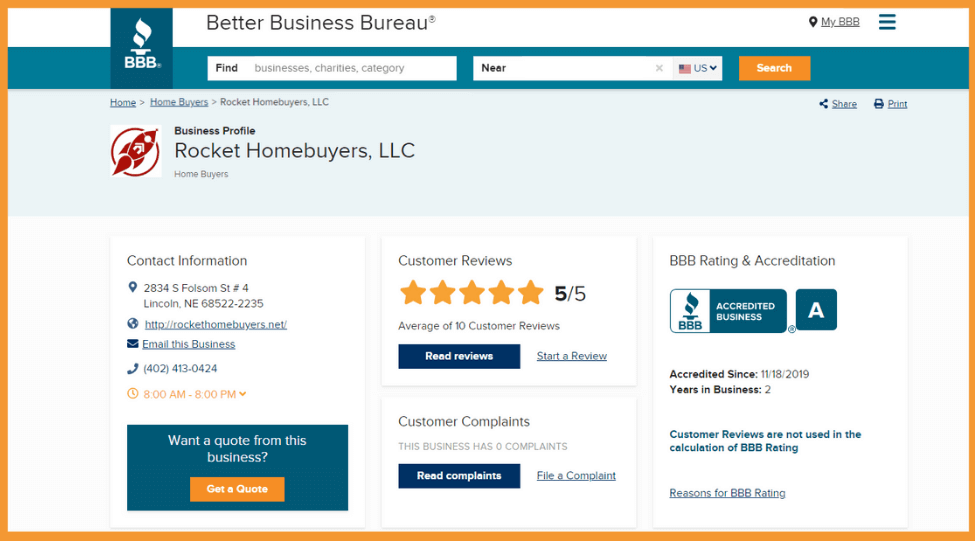Click the share icon
Viewport: 975px width, 541px height.
click(823, 104)
